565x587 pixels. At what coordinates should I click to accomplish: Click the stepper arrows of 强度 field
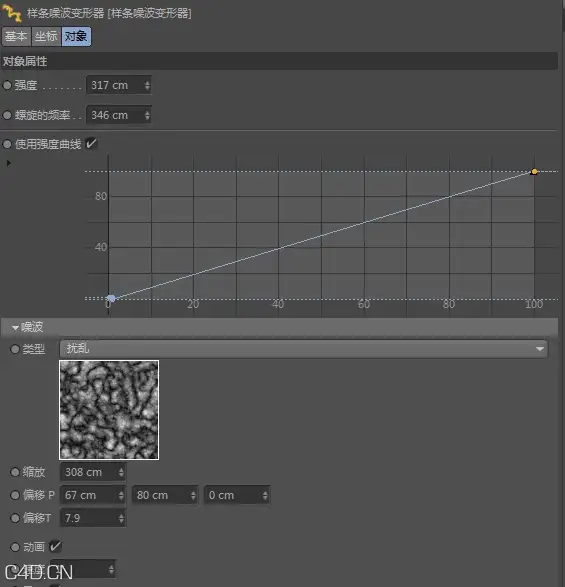coord(148,85)
